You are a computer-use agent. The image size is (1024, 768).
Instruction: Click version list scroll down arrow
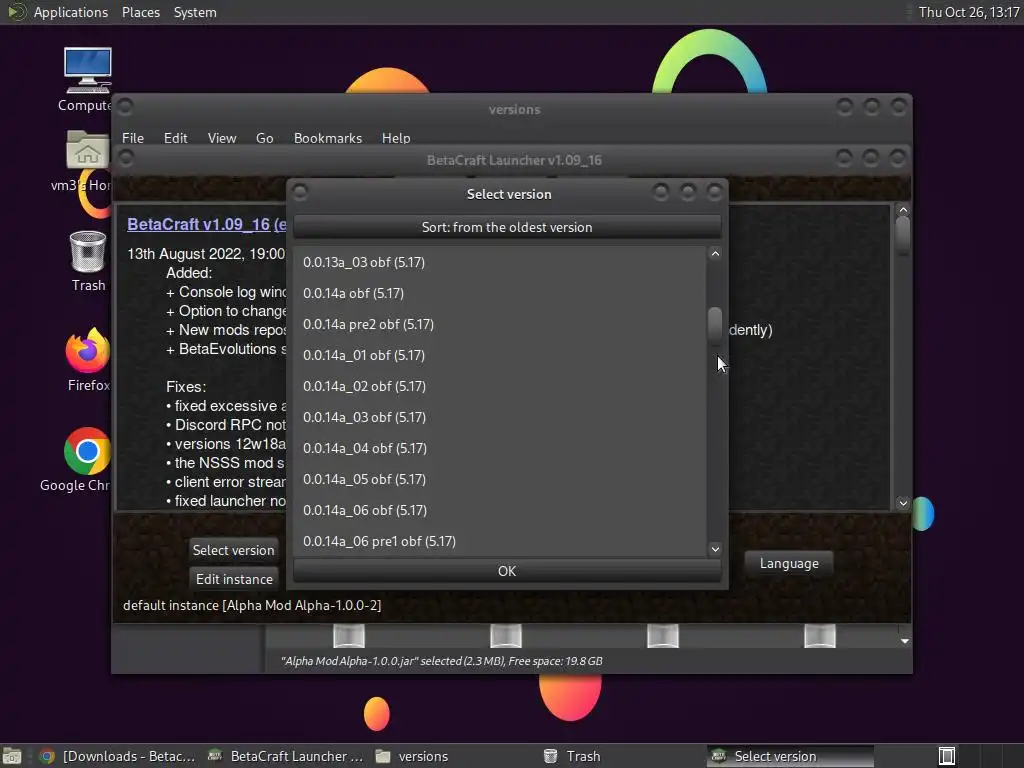coord(715,549)
